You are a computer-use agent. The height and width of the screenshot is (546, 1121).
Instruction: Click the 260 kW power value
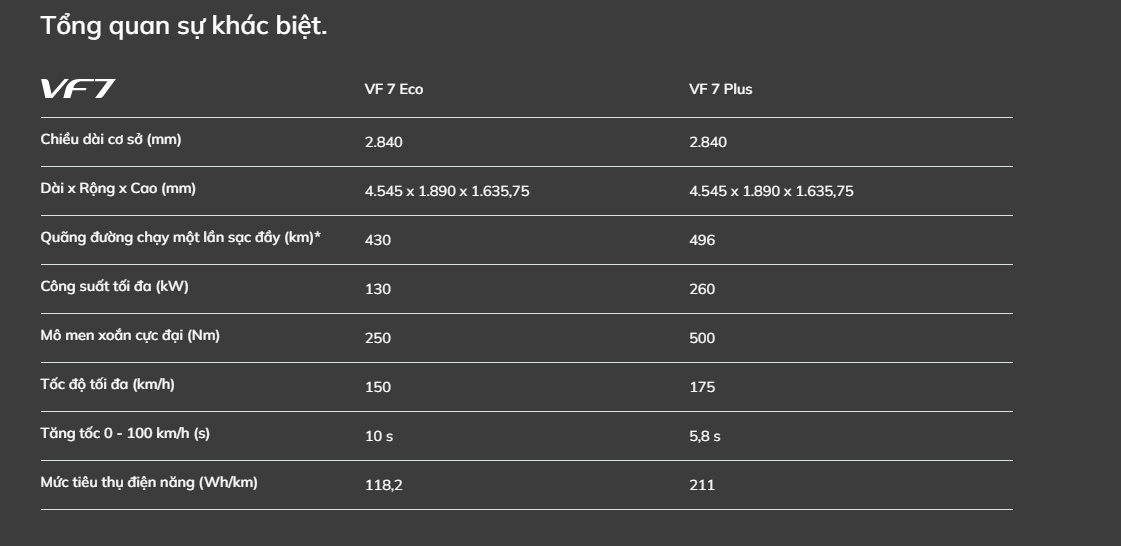point(702,289)
